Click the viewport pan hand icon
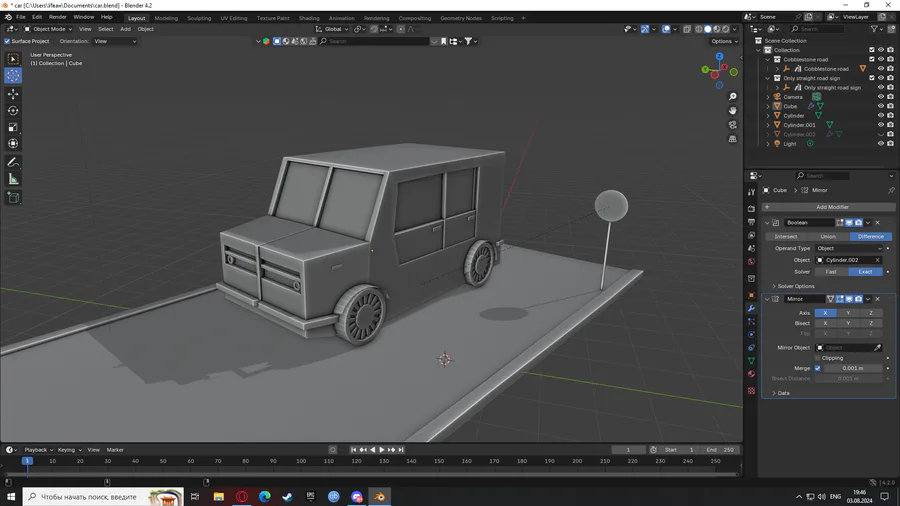 pos(732,111)
